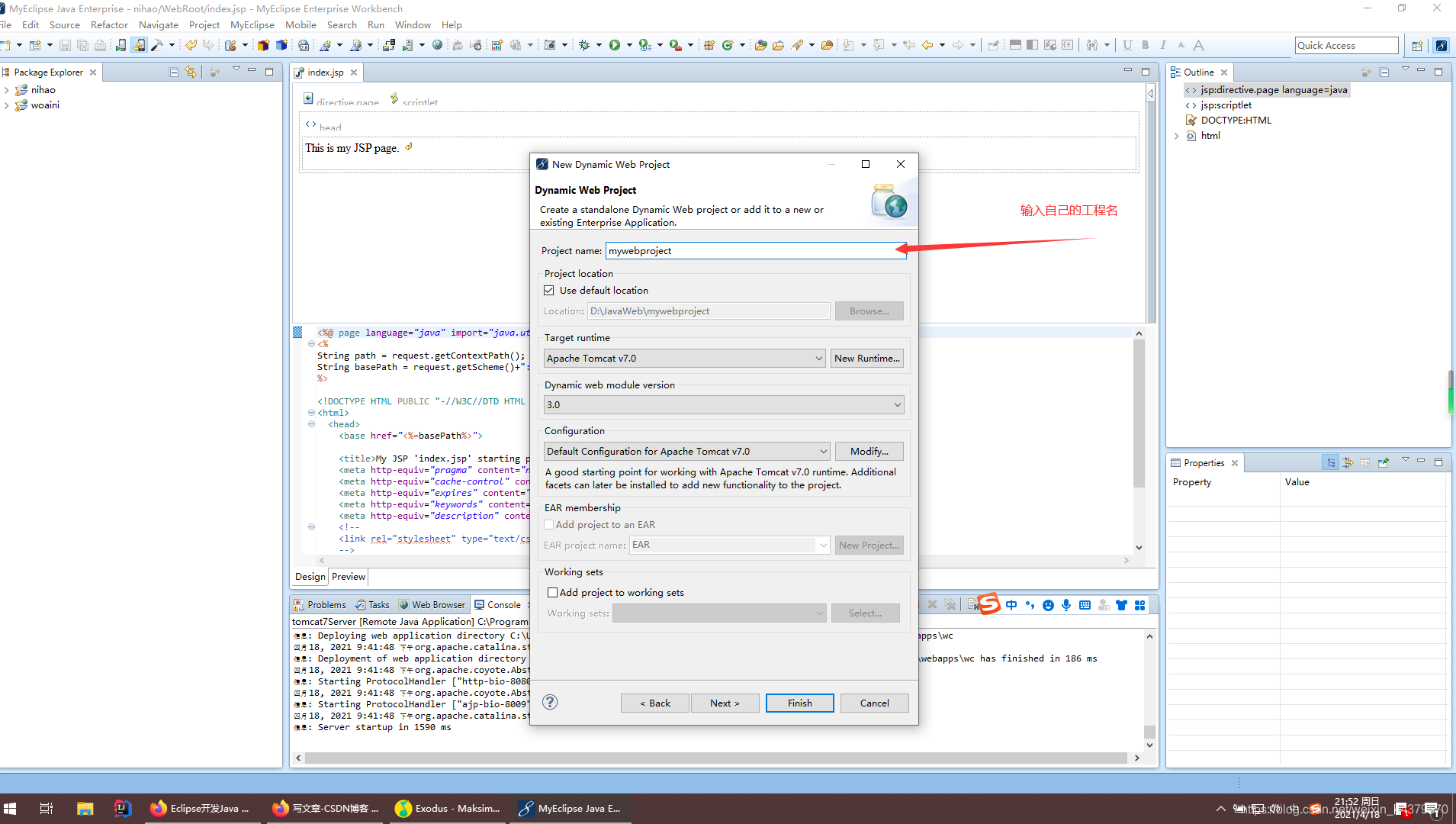This screenshot has width=1456, height=824.
Task: Open the Configuration dropdown for Apache Tomcat
Action: 686,451
